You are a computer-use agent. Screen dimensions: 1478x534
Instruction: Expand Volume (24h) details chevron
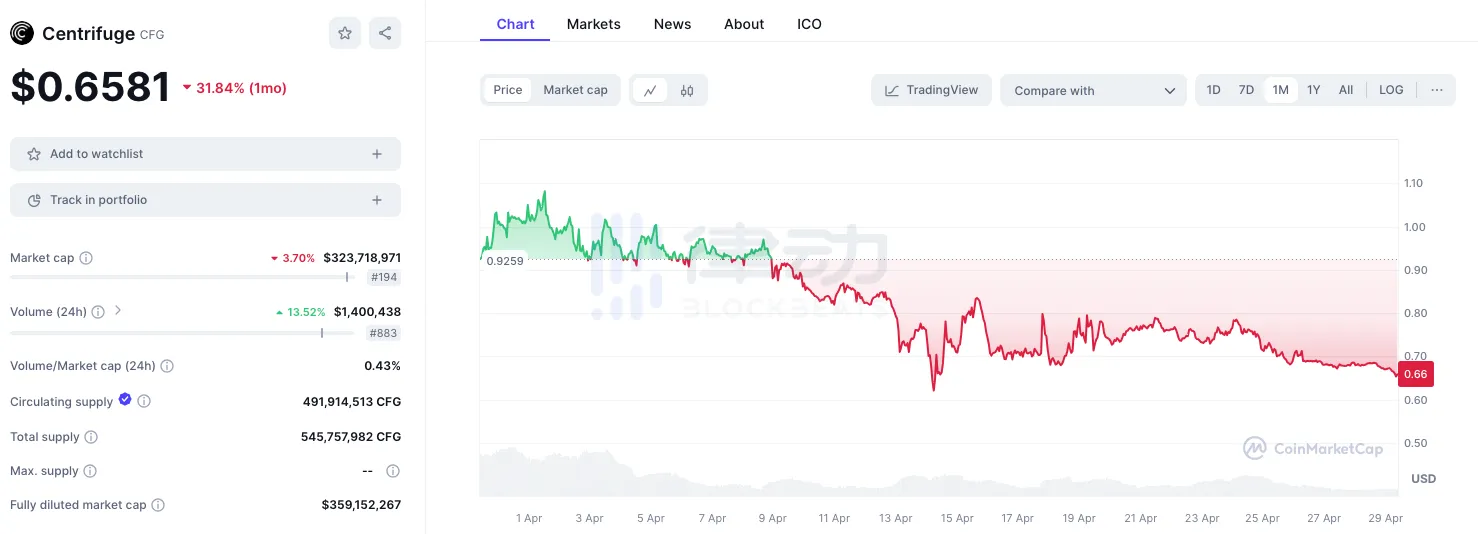click(118, 311)
